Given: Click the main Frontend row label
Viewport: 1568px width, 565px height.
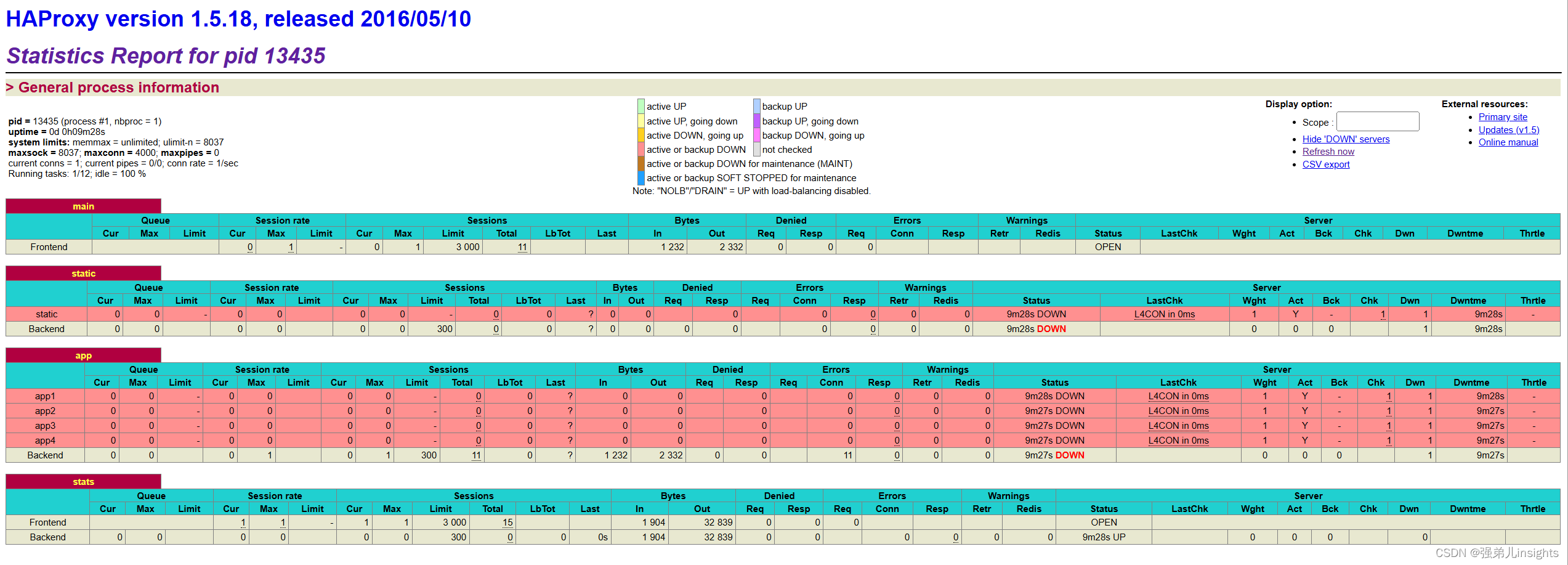Looking at the screenshot, I should [x=49, y=247].
